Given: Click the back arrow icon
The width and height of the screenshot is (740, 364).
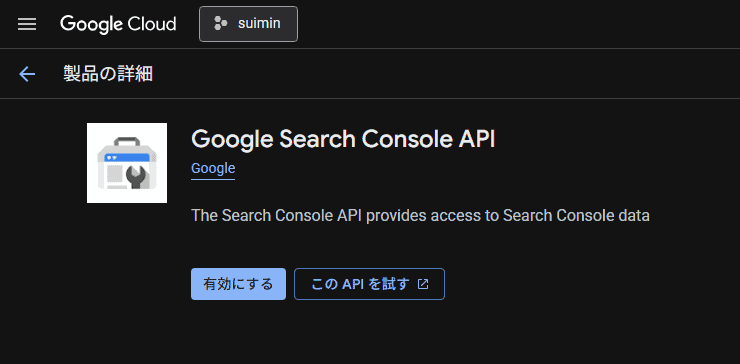Looking at the screenshot, I should (27, 74).
